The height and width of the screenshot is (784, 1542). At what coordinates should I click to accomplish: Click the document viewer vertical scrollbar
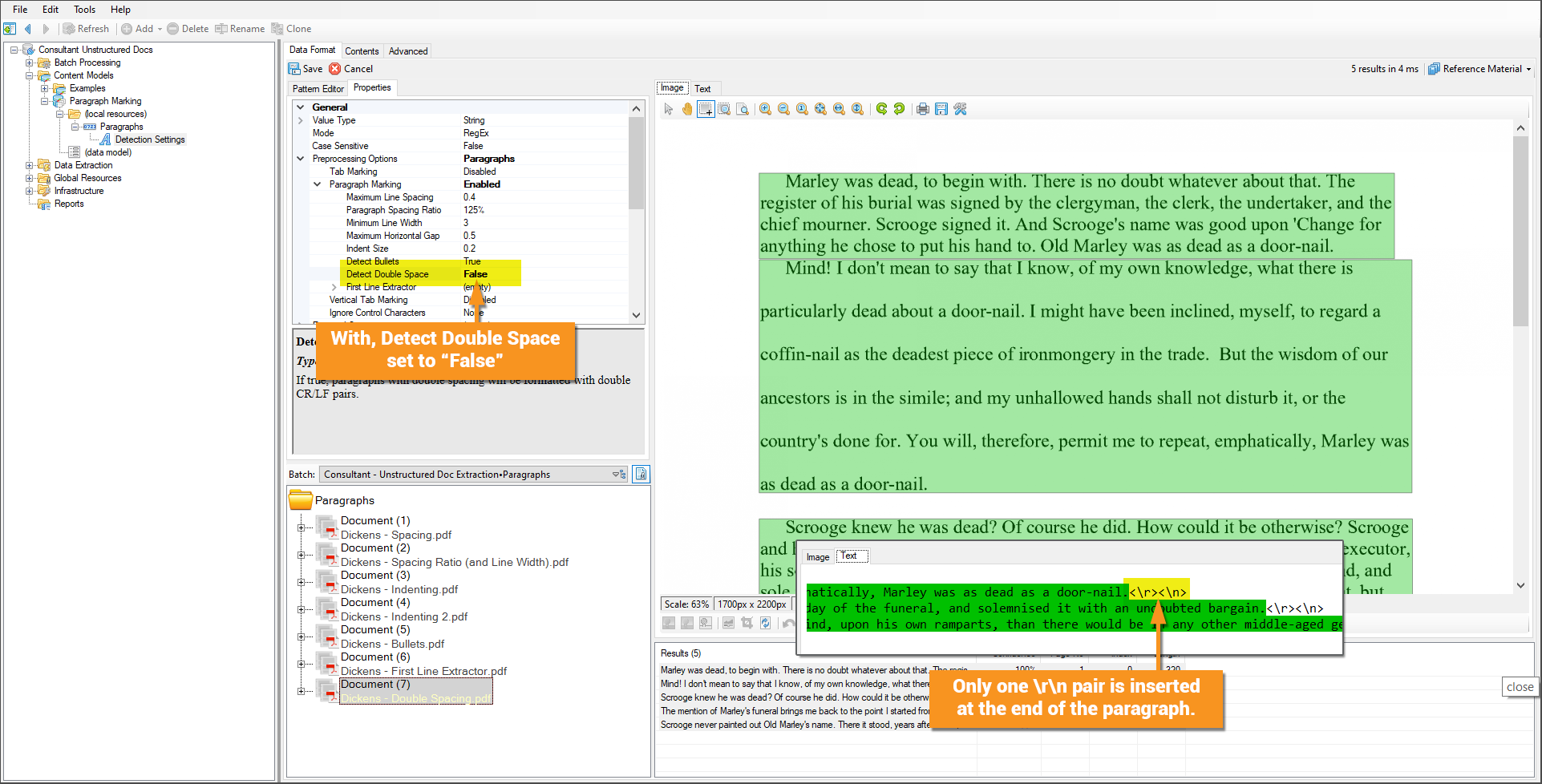[1520, 232]
